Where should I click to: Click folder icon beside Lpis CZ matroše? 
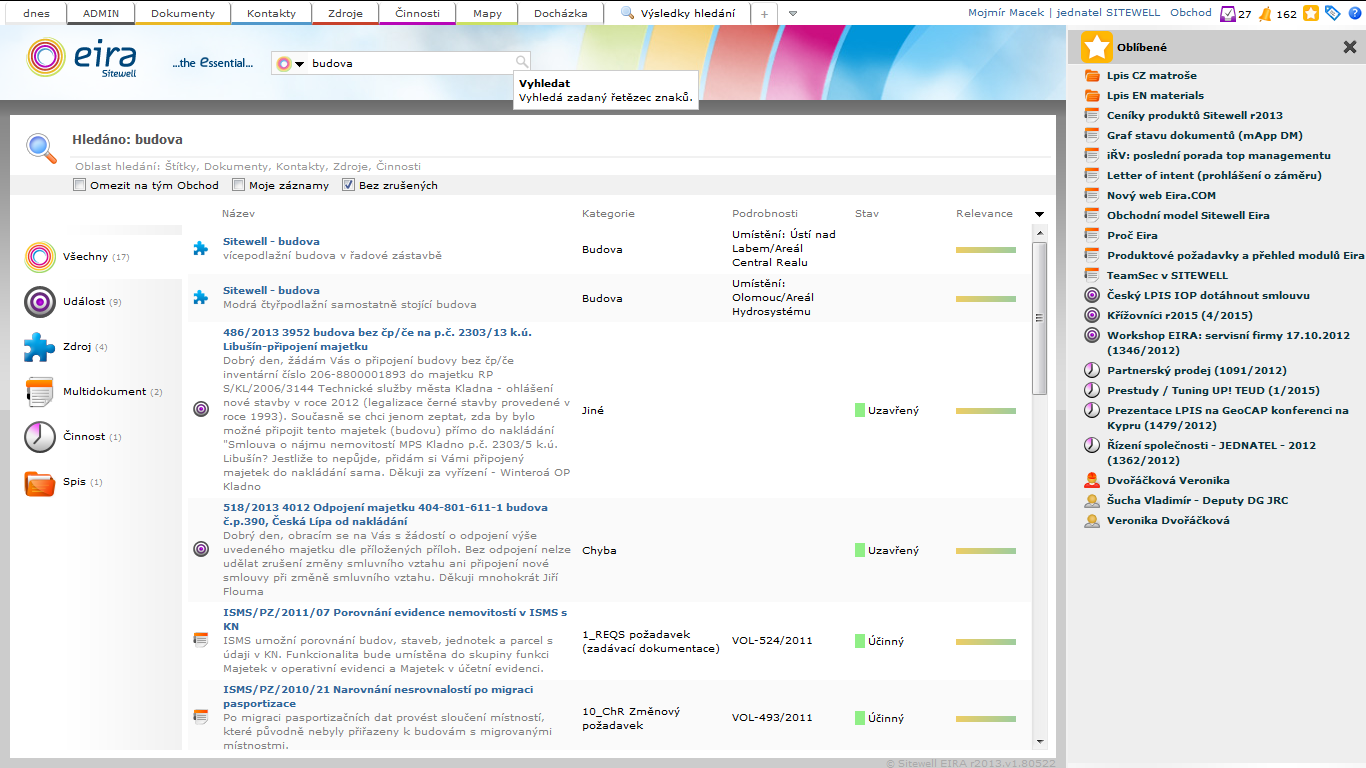coord(1092,76)
